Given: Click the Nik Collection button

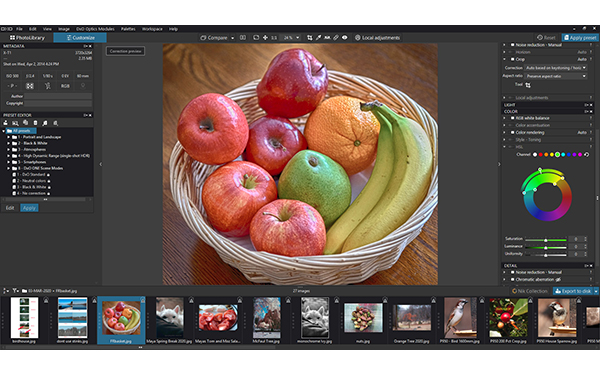Looking at the screenshot, I should tap(530, 291).
